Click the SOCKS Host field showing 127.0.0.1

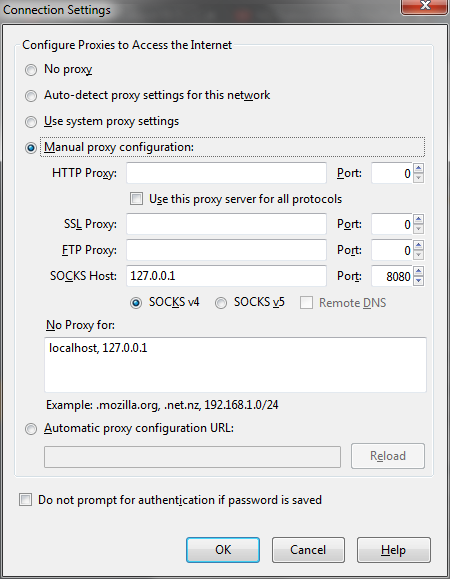(226, 275)
